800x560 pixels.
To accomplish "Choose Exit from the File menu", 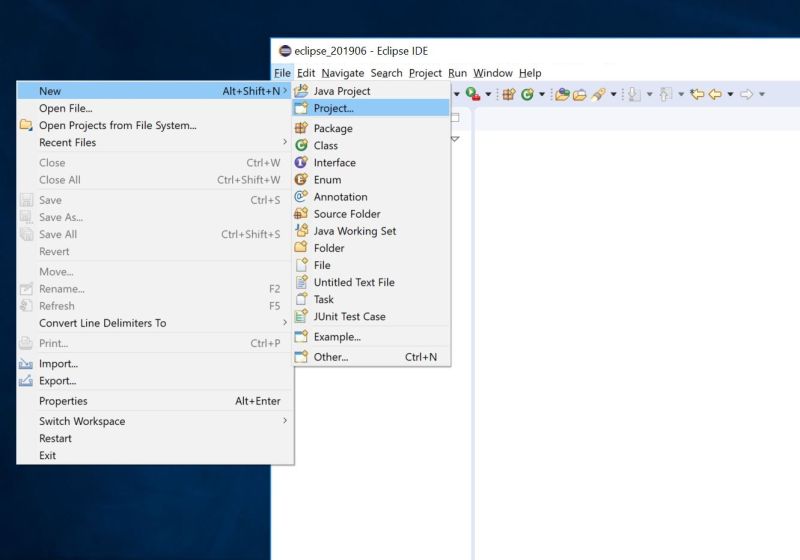I will [156, 455].
